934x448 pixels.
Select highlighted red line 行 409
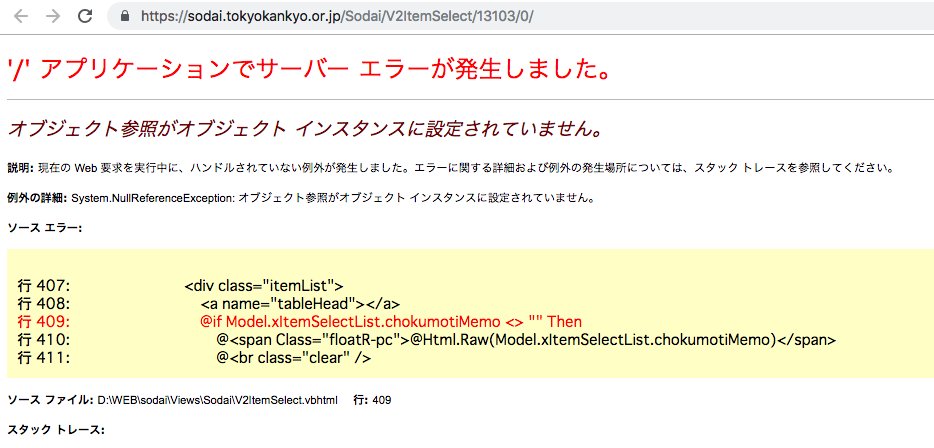pos(300,322)
